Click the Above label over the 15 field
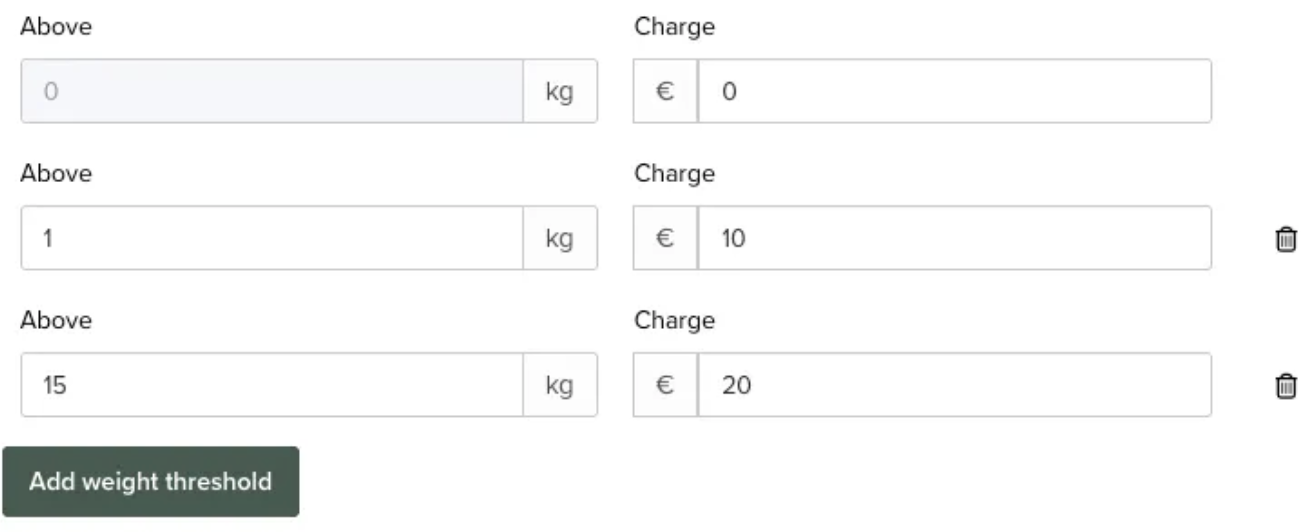The height and width of the screenshot is (532, 1314). 56,320
